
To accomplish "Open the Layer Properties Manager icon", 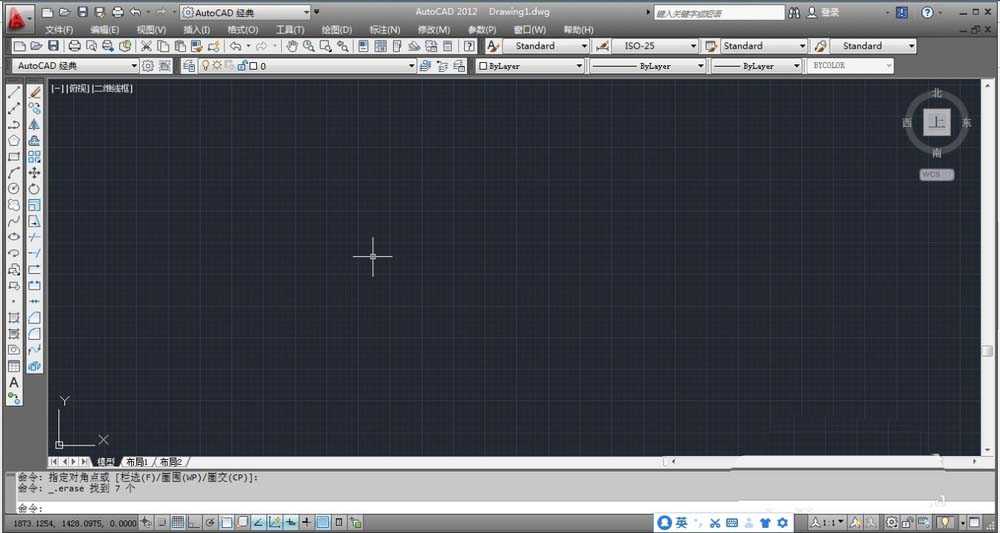I will tap(189, 66).
